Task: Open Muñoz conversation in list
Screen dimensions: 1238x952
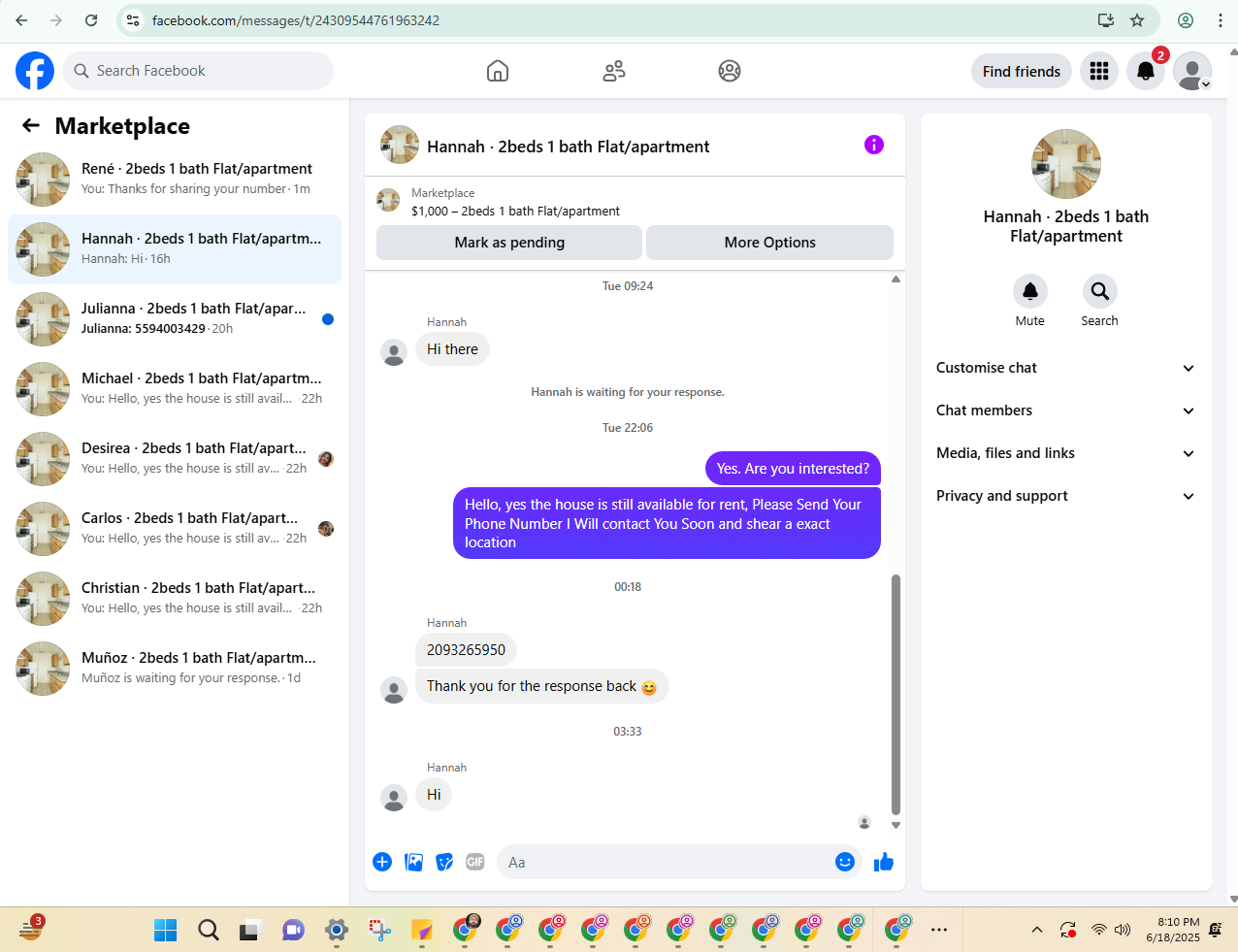Action: (175, 669)
